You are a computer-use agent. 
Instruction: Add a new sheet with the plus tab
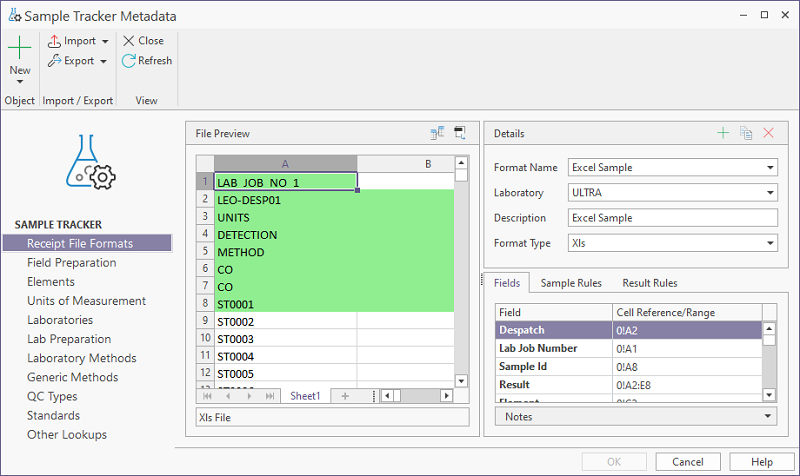point(345,396)
